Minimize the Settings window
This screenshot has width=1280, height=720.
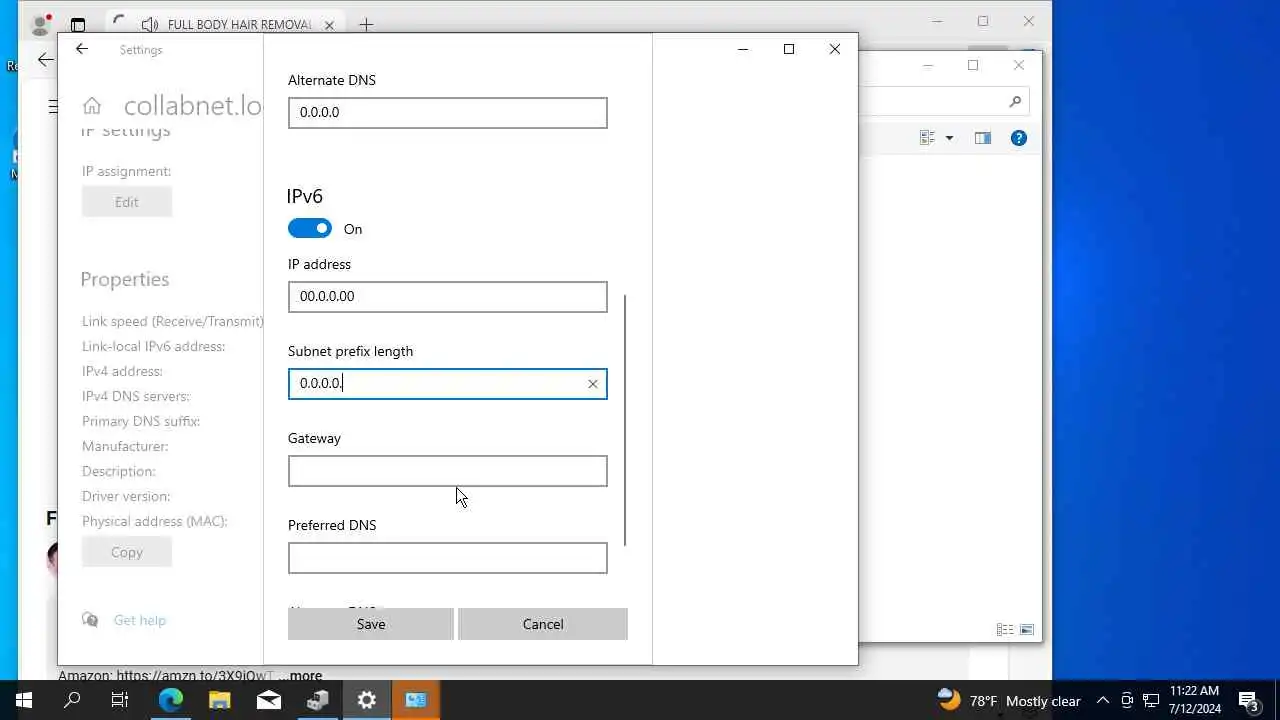click(x=743, y=49)
